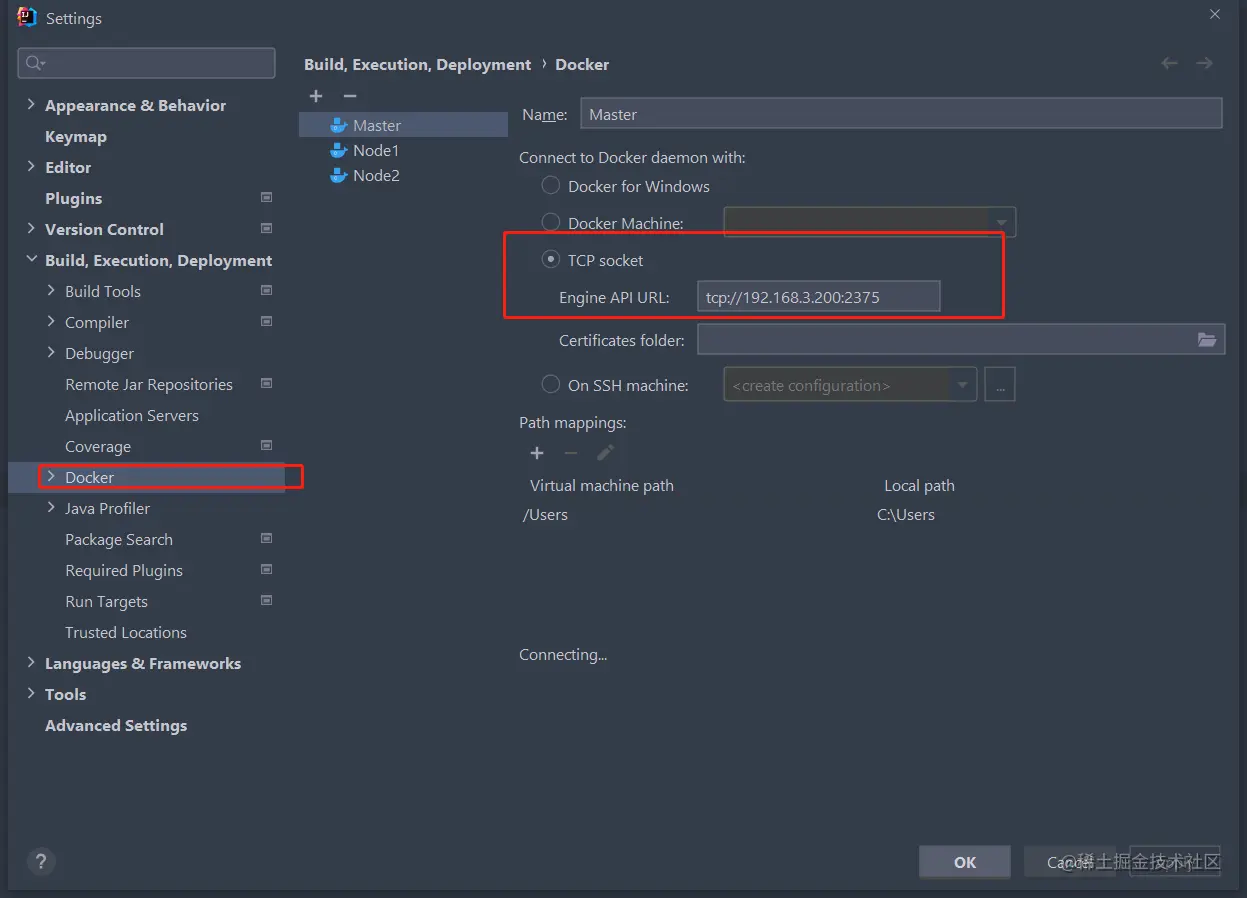The width and height of the screenshot is (1247, 898).
Task: Add a new Docker configuration
Action: pyautogui.click(x=316, y=96)
